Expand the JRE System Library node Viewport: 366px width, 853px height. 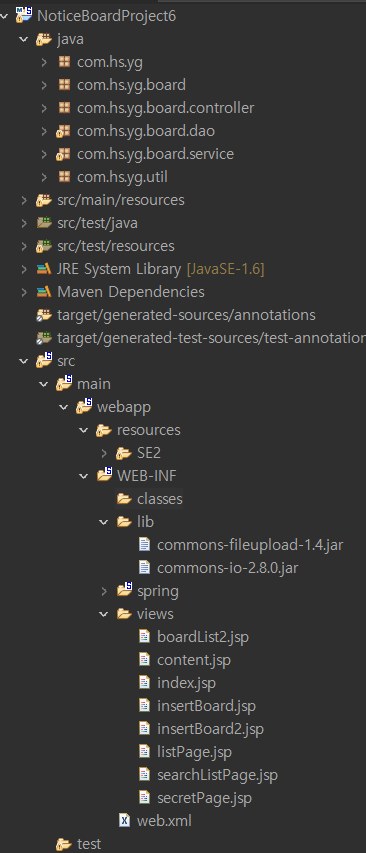click(x=24, y=269)
